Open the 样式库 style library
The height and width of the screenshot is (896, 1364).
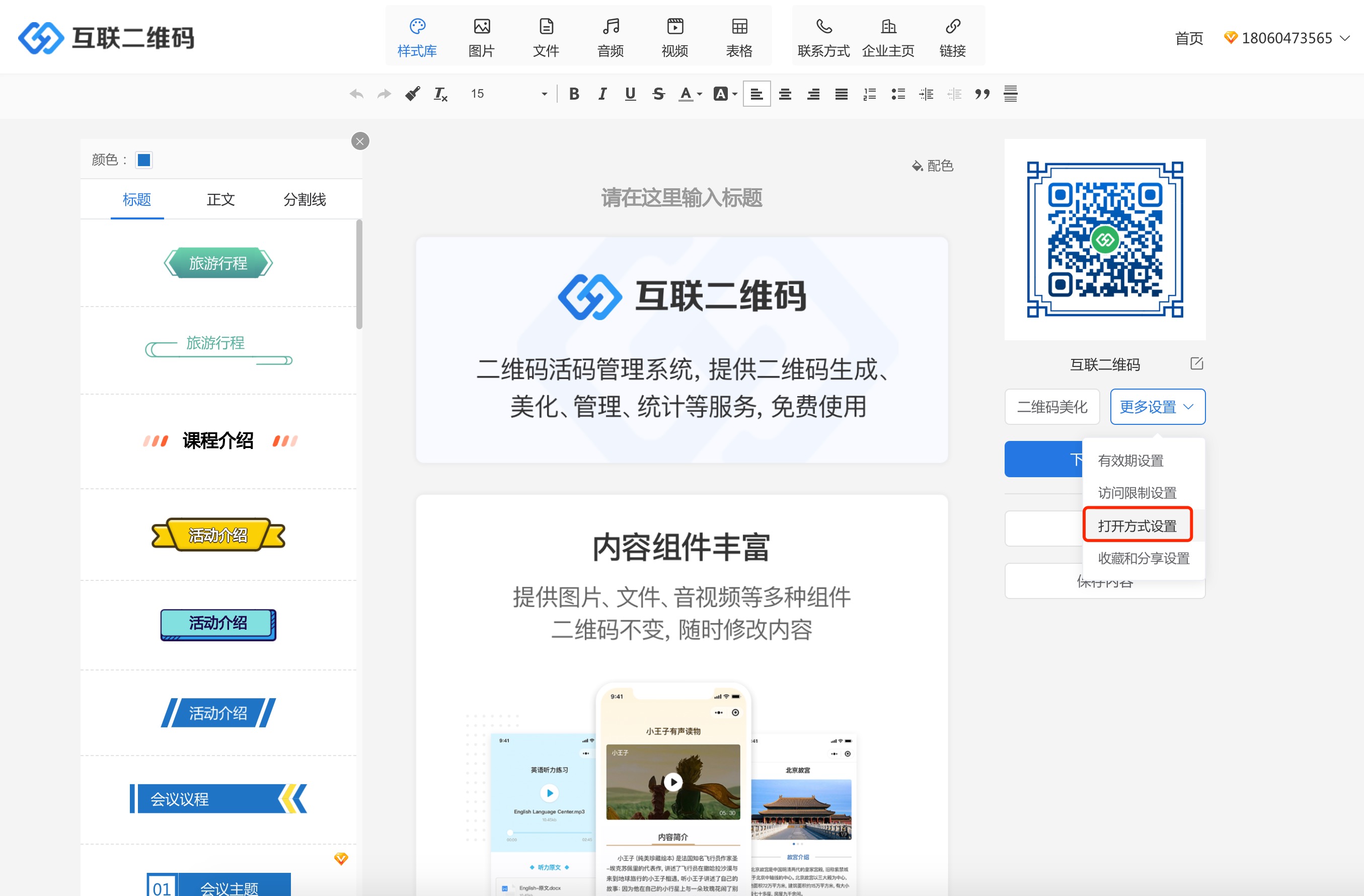point(417,38)
